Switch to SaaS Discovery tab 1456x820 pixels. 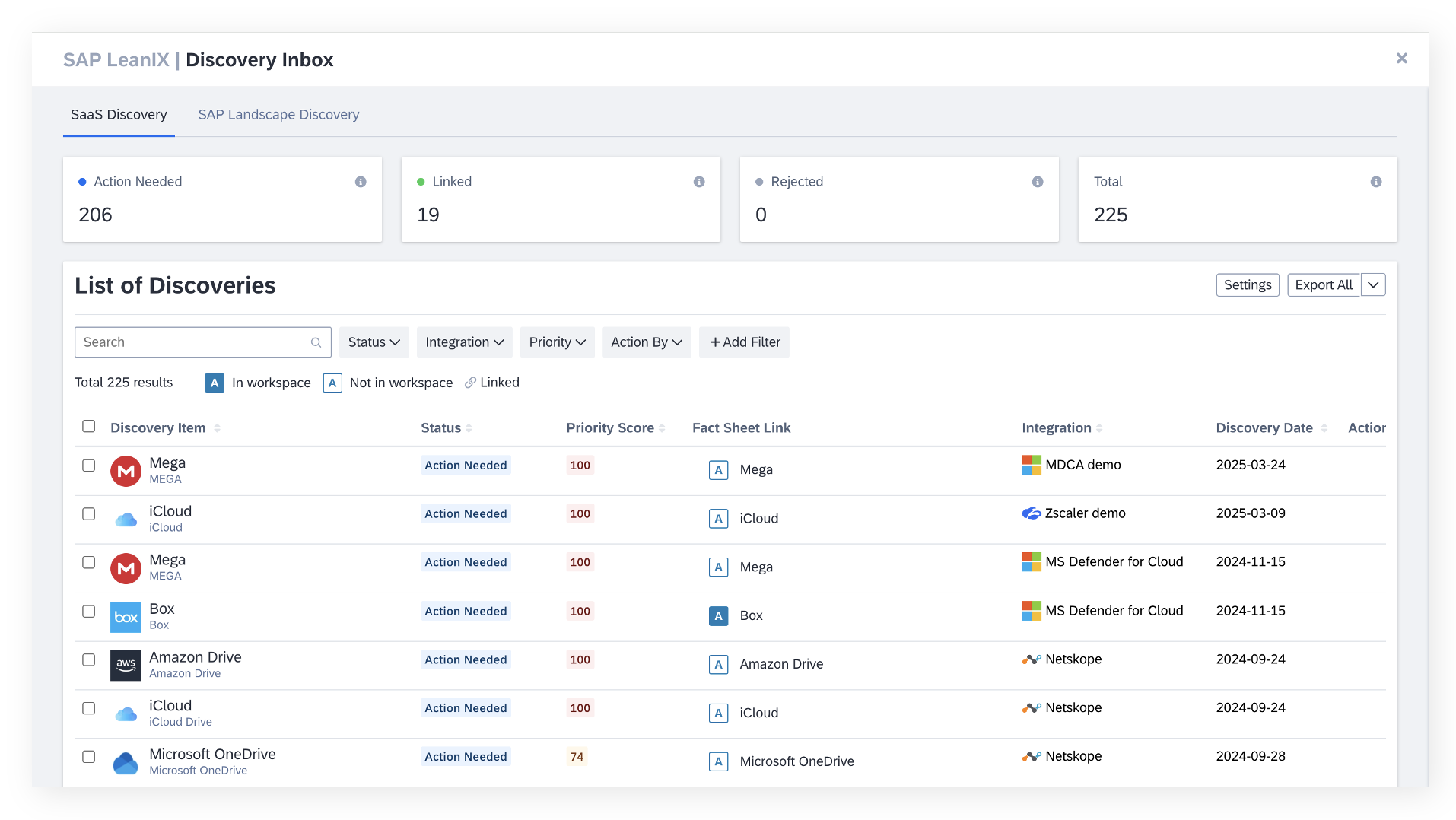click(x=119, y=115)
